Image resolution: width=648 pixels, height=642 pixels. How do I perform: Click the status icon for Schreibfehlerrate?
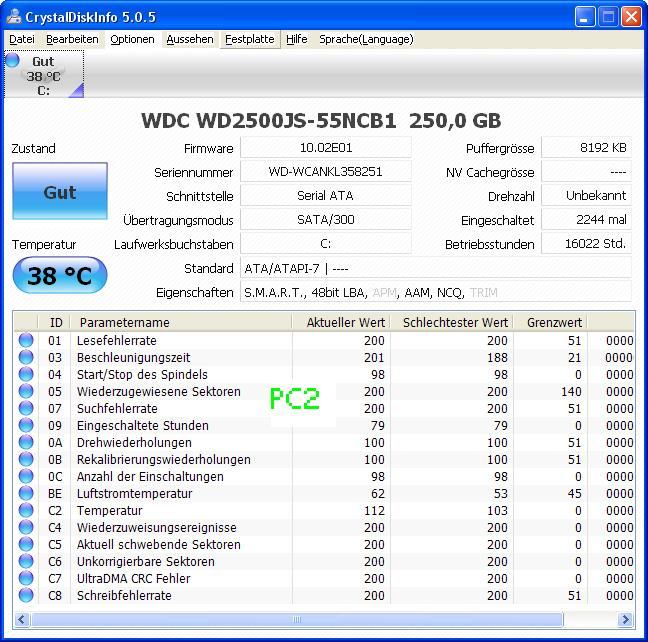coord(26,595)
